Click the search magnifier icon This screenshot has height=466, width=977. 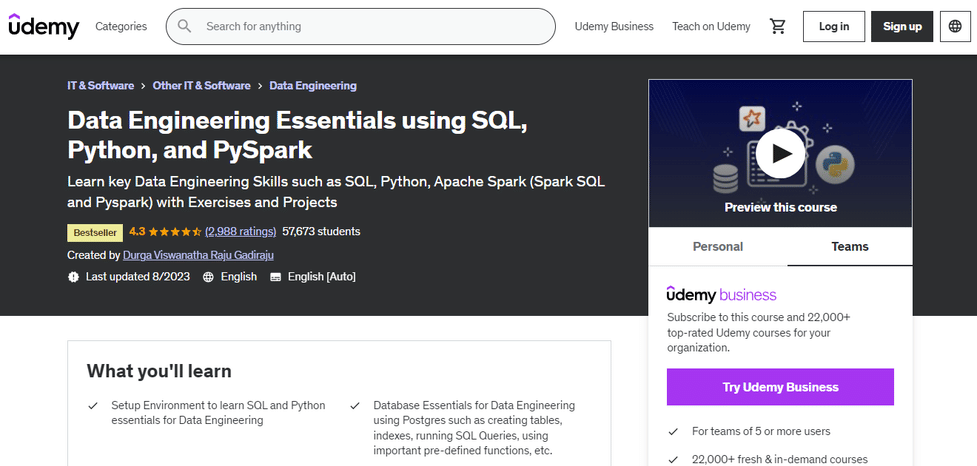tap(185, 27)
